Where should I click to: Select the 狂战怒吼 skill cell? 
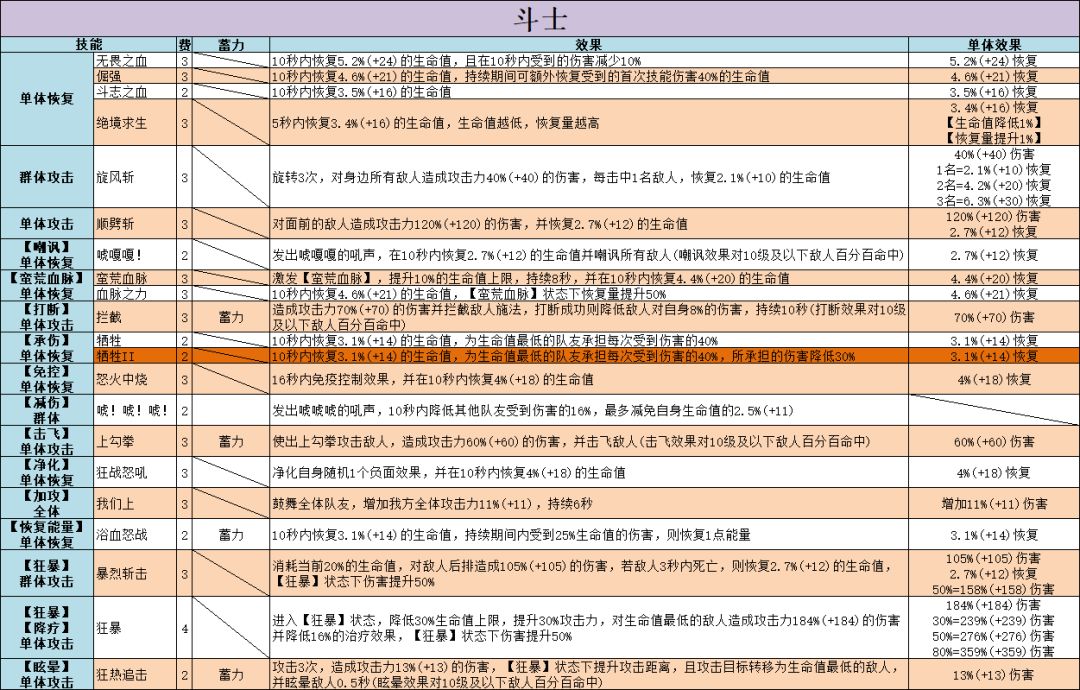[x=135, y=472]
